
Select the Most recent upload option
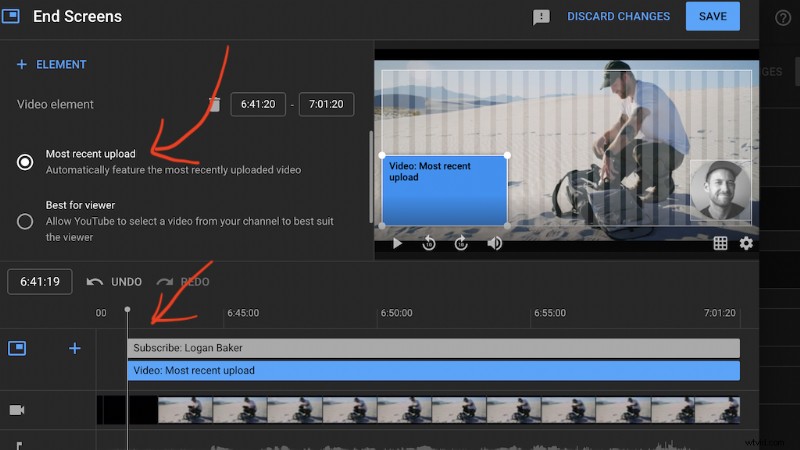pos(24,162)
